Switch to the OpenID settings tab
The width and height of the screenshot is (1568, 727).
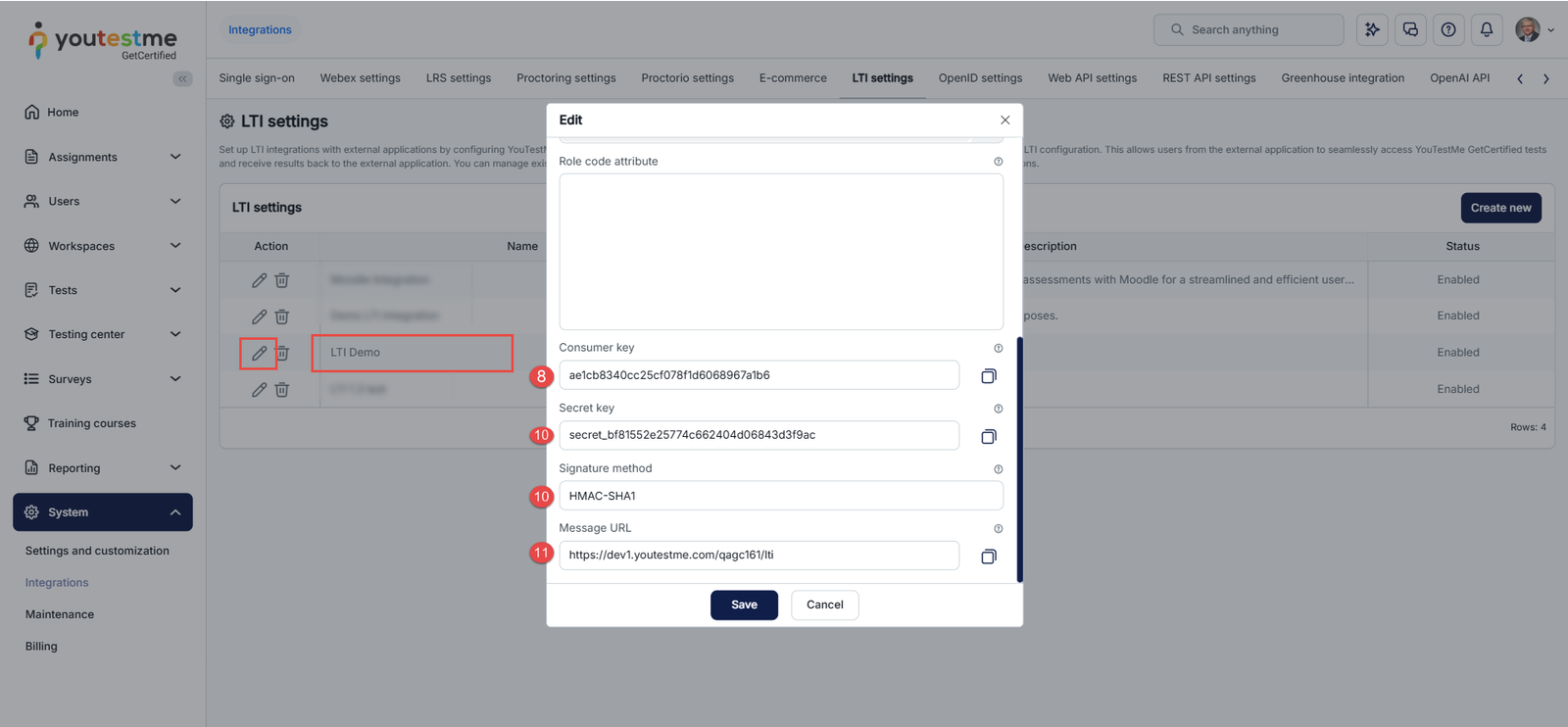pyautogui.click(x=980, y=78)
